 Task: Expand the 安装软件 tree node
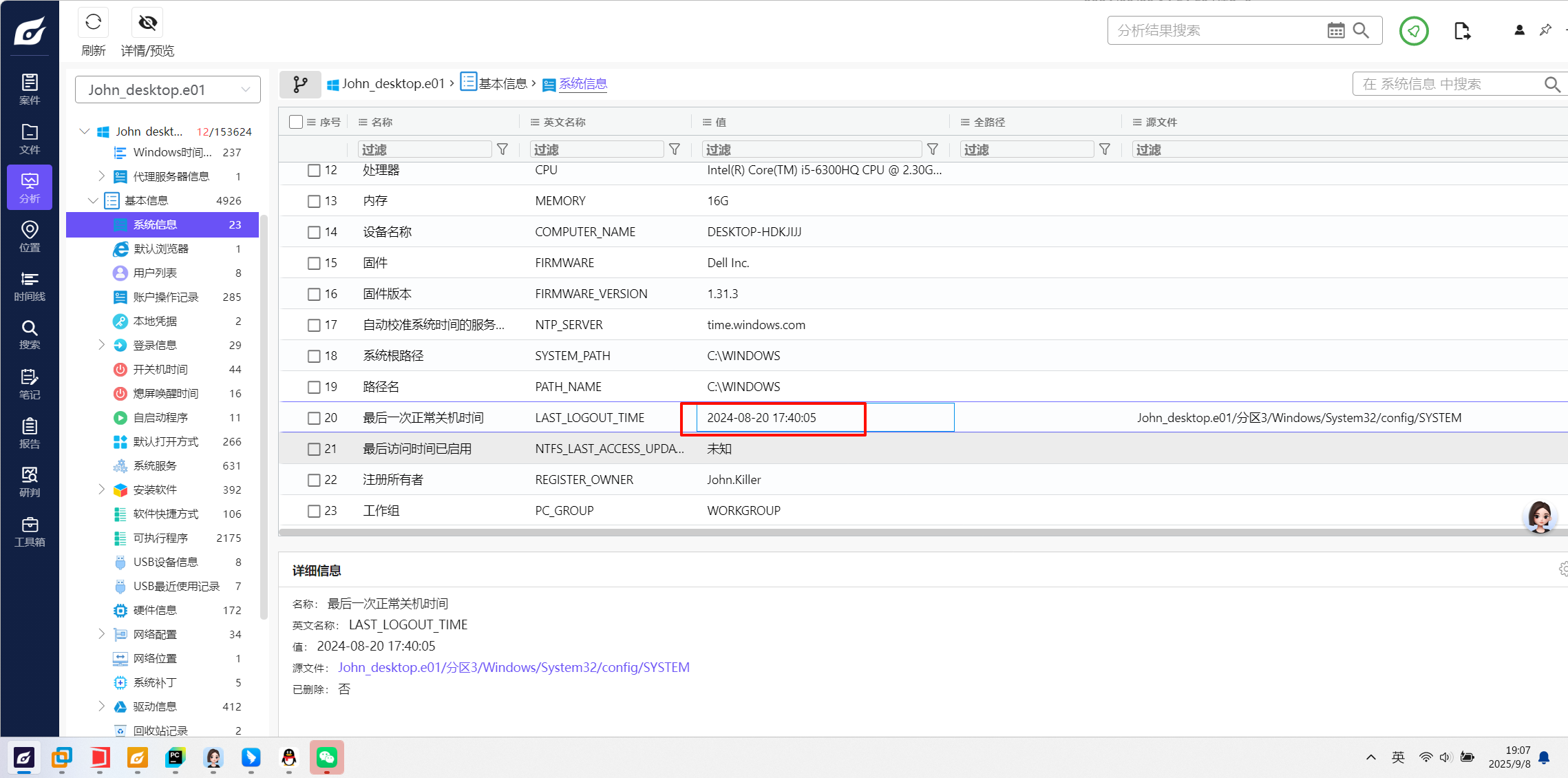pyautogui.click(x=101, y=490)
